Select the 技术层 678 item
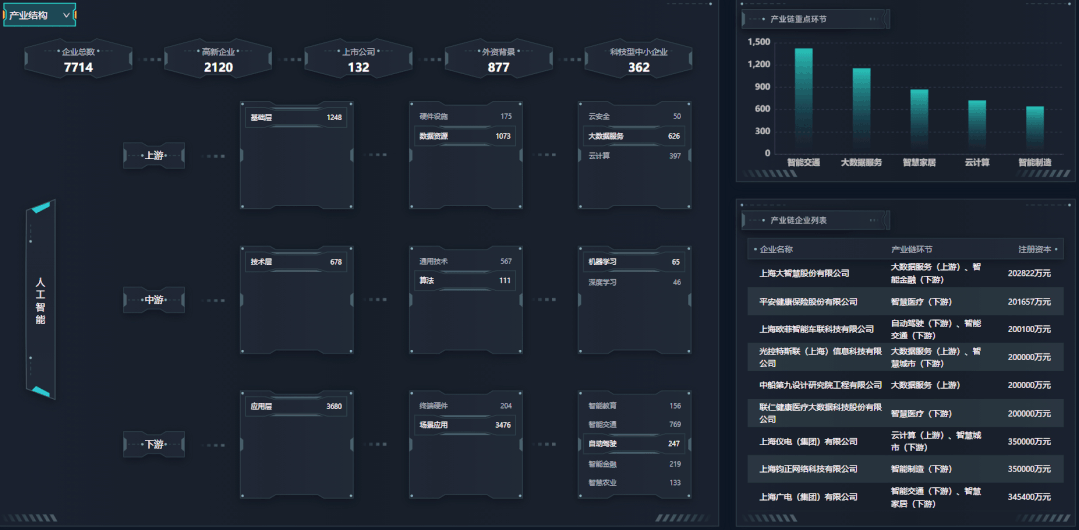The height and width of the screenshot is (530, 1079). 296,262
